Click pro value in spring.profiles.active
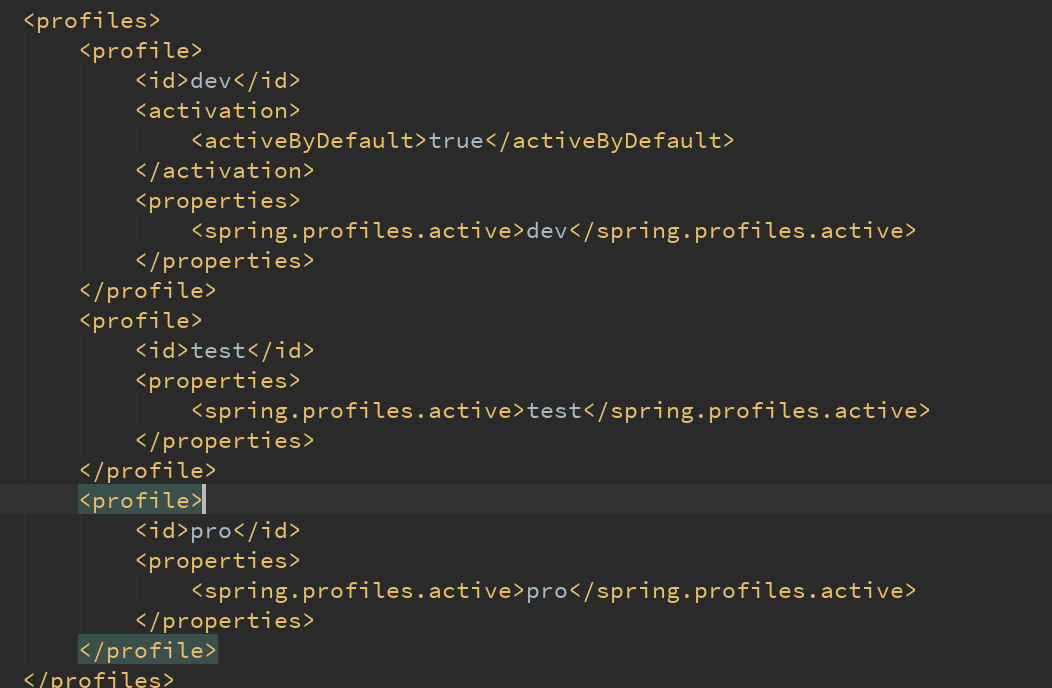The image size is (1052, 688). coord(546,591)
